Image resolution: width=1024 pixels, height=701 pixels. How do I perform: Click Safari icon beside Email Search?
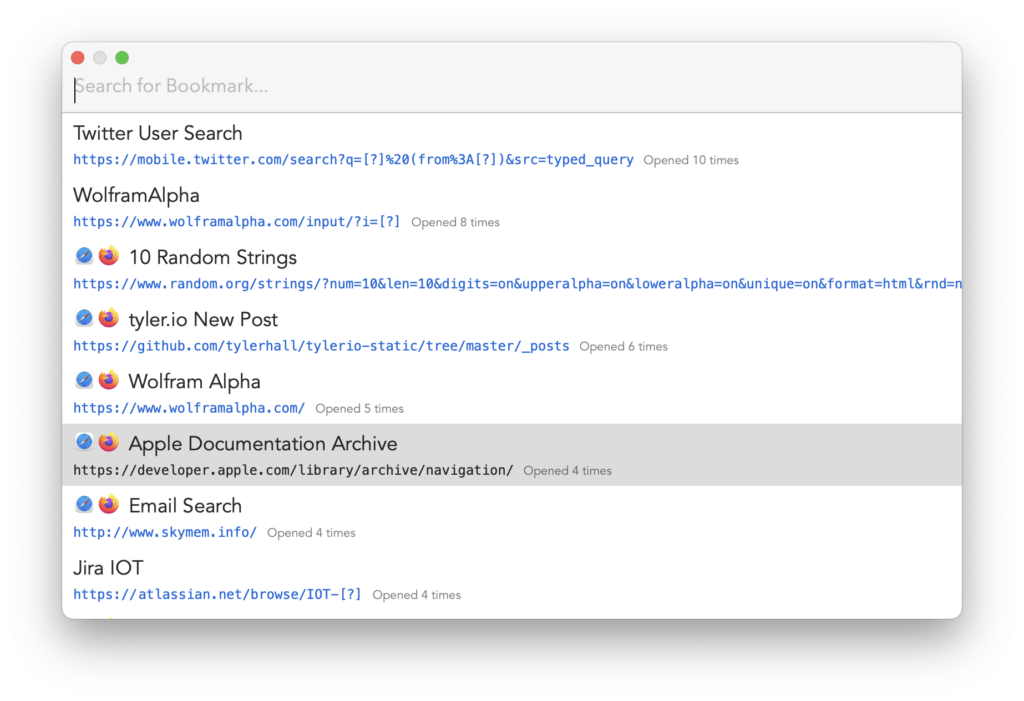coord(84,504)
